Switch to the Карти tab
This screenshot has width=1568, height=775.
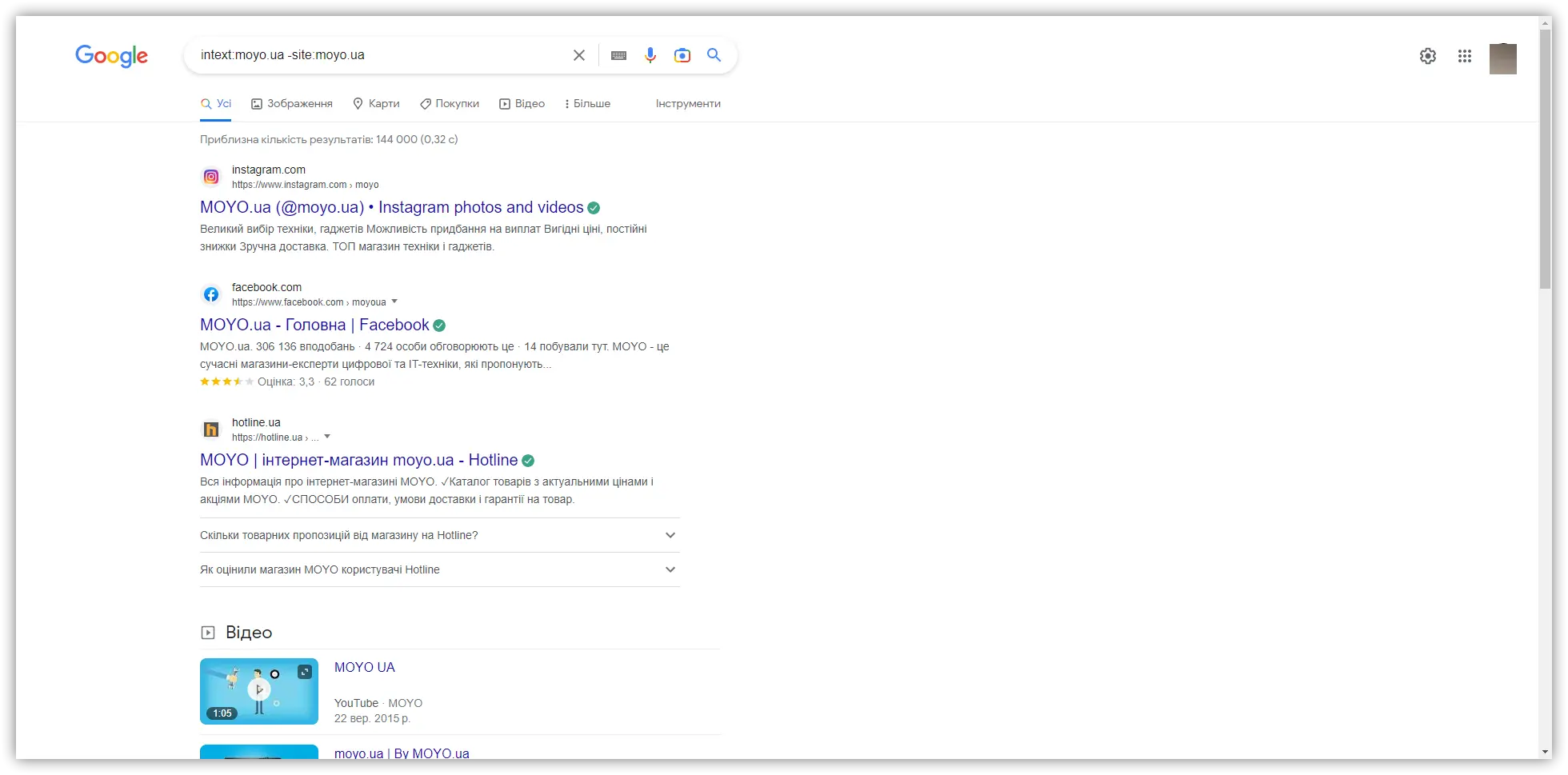click(376, 103)
